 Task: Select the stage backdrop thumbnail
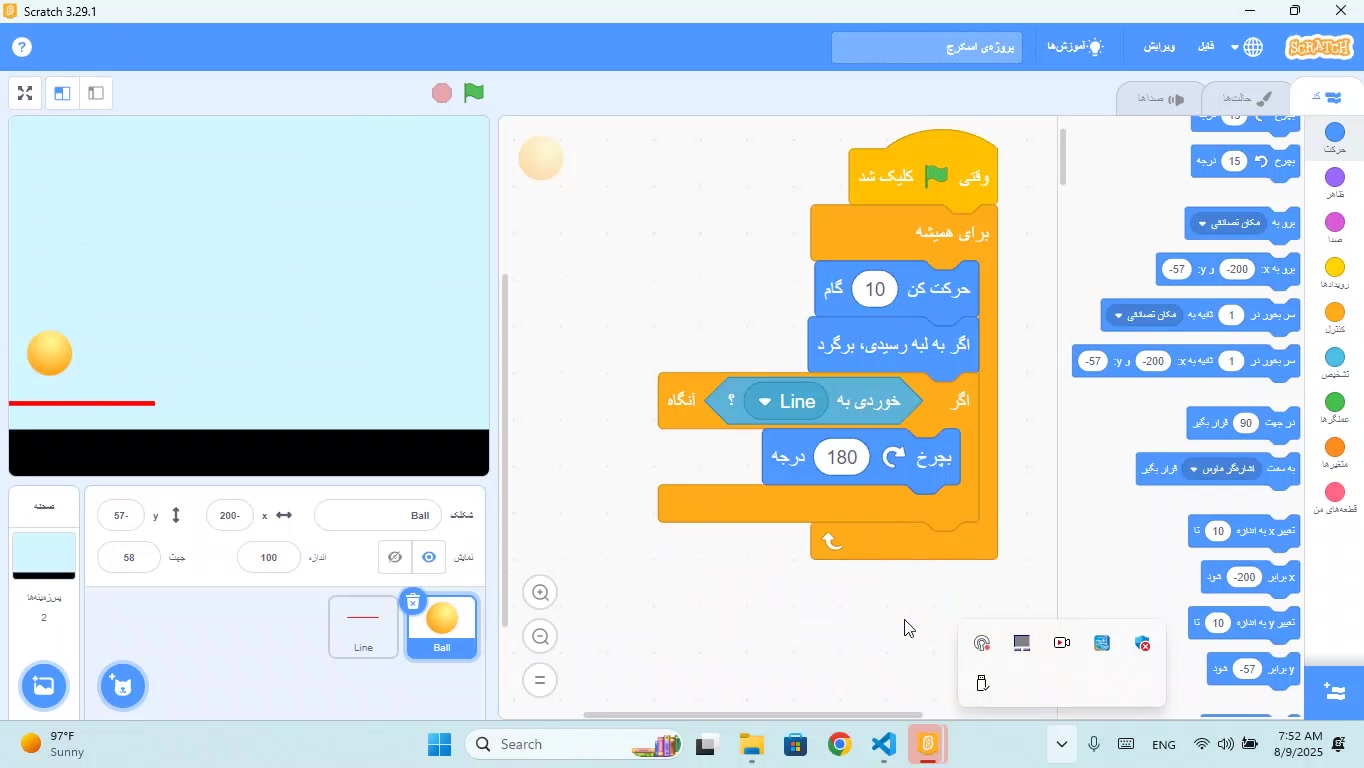tap(44, 556)
